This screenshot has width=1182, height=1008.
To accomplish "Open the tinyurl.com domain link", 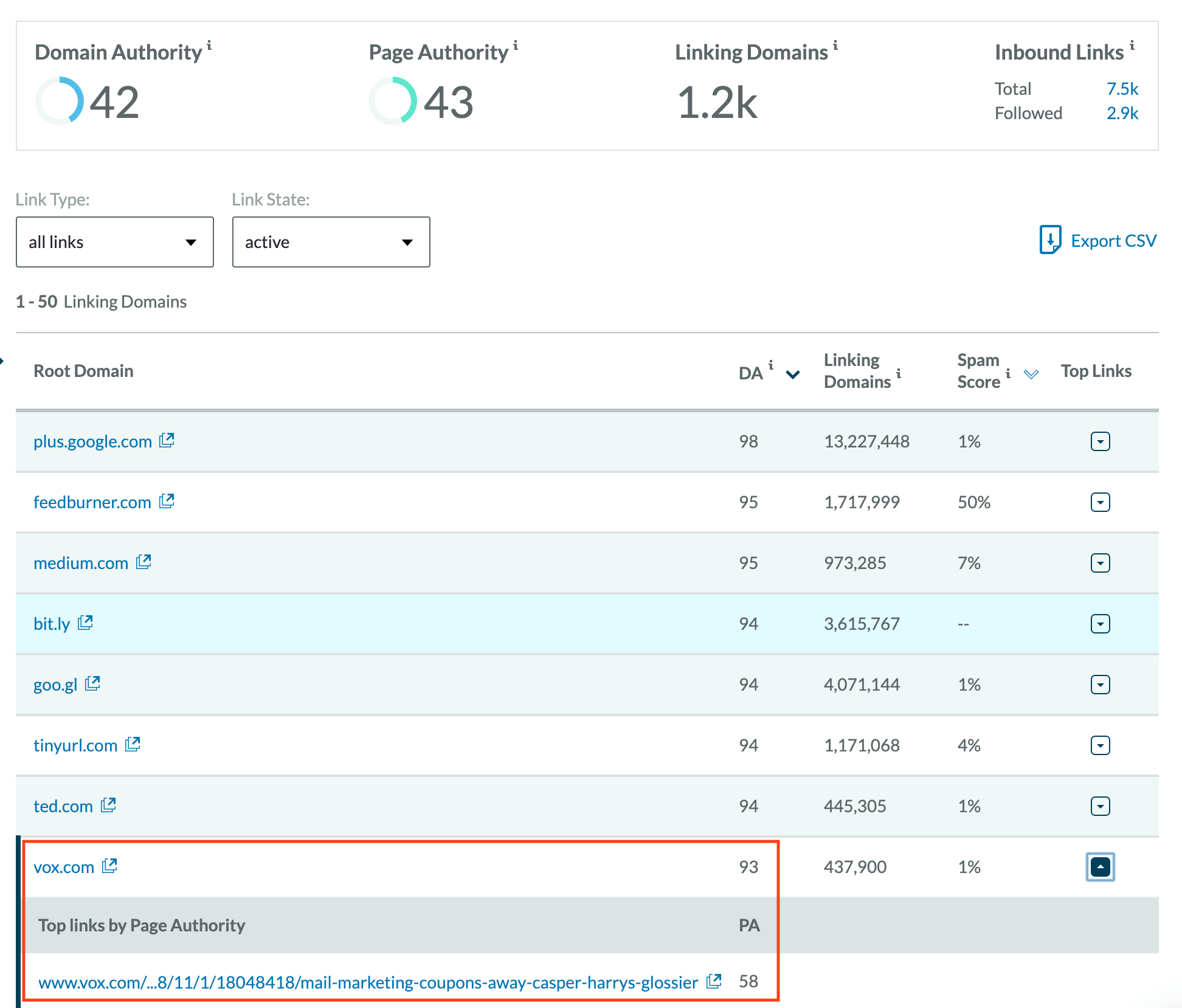I will tap(75, 745).
